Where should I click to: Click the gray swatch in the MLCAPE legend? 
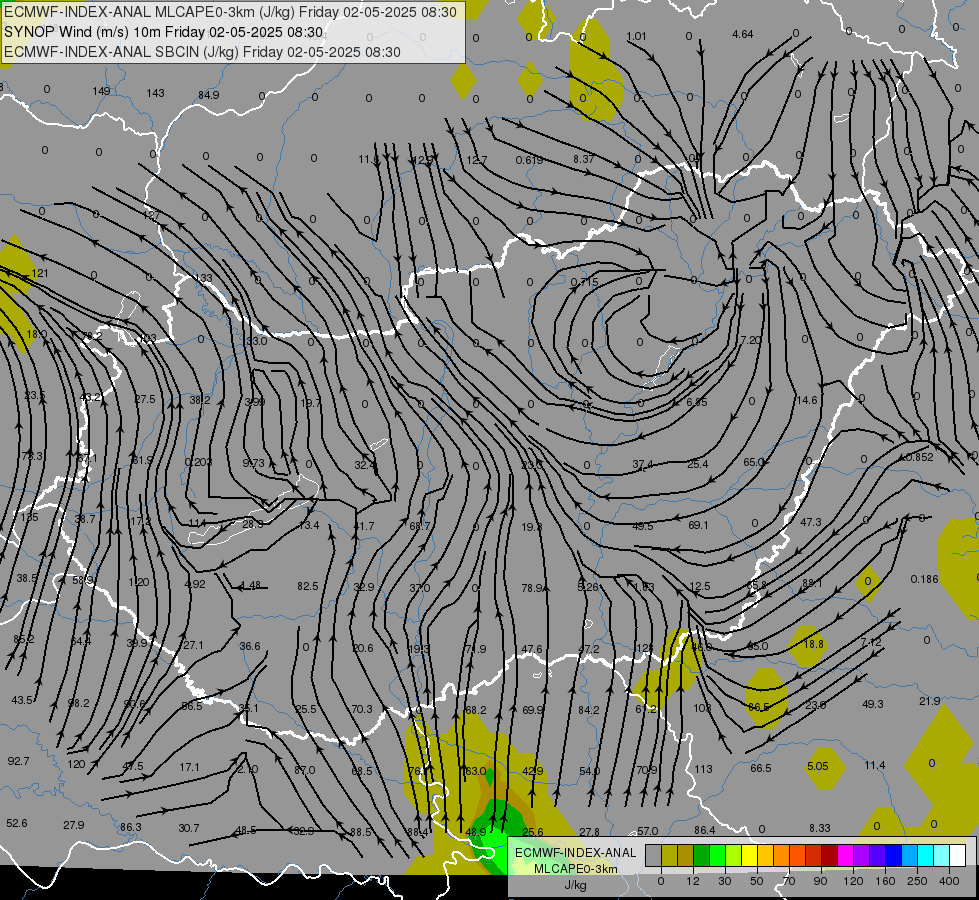pyautogui.click(x=653, y=855)
